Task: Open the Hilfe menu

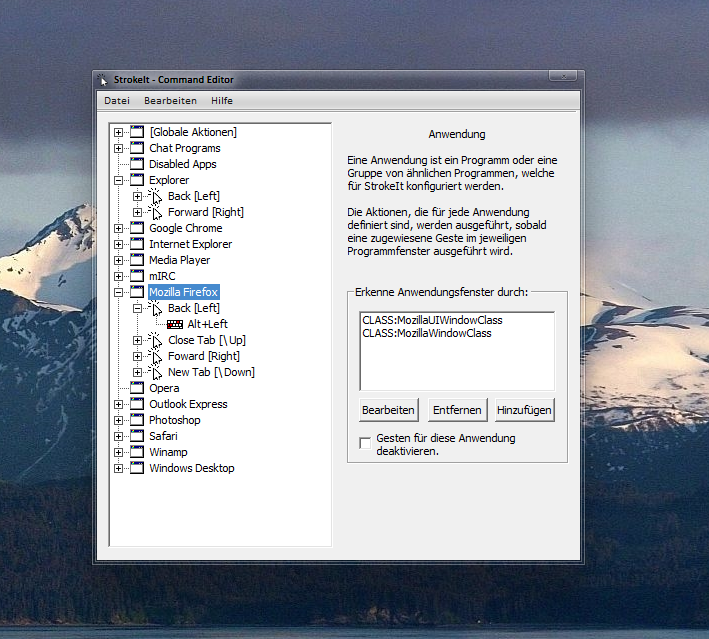Action: [222, 101]
